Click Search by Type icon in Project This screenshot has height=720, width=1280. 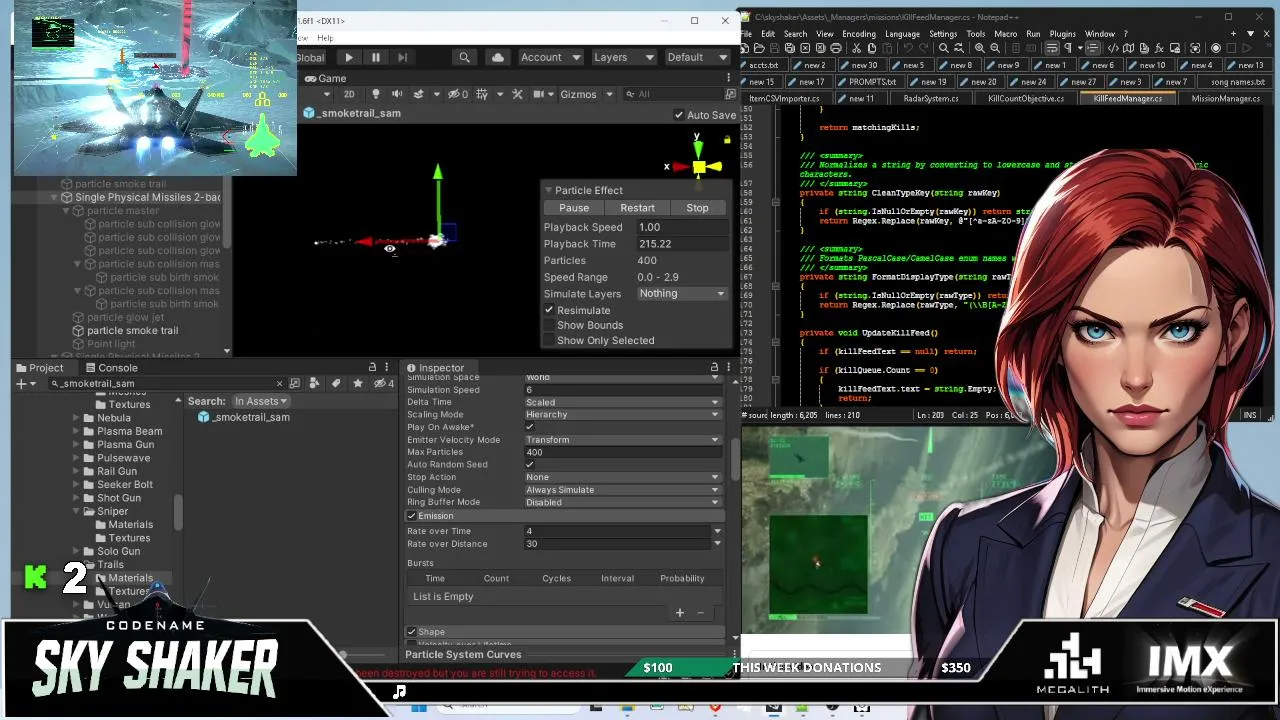(314, 384)
